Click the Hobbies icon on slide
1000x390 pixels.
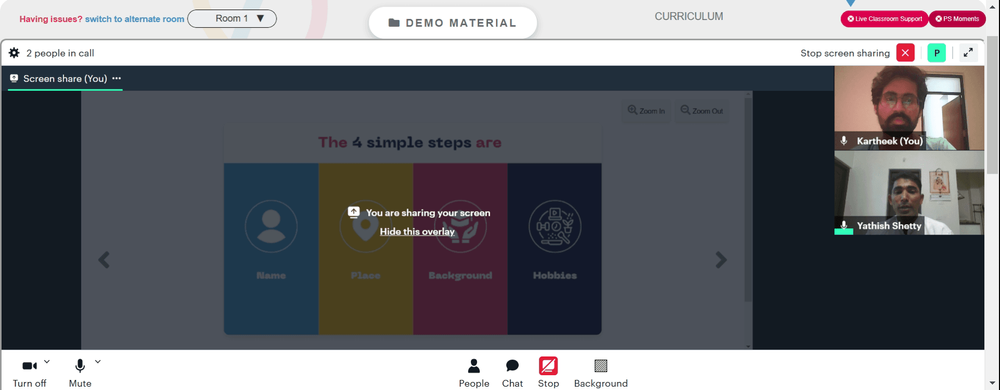(x=555, y=226)
